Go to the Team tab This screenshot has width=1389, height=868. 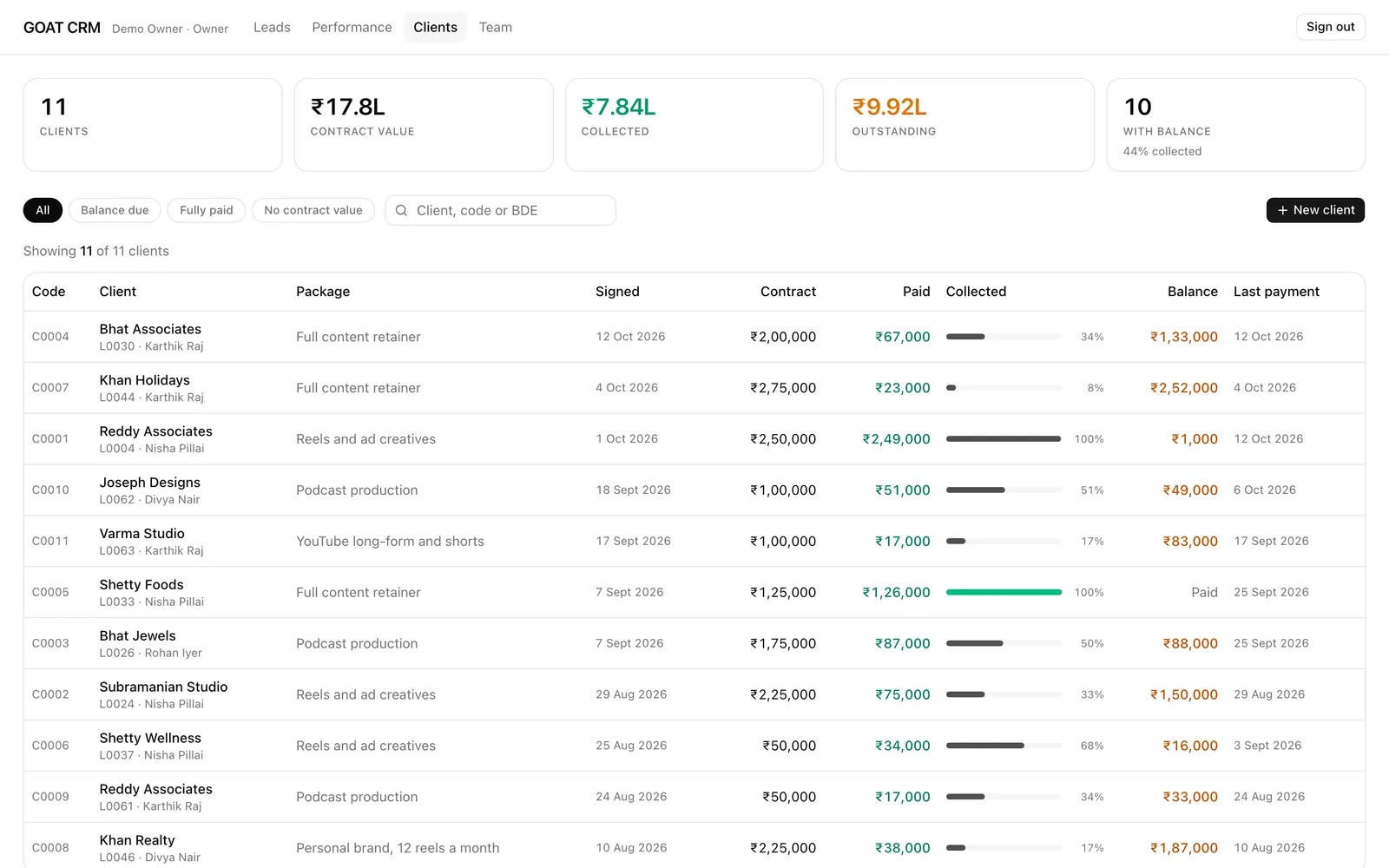[496, 27]
